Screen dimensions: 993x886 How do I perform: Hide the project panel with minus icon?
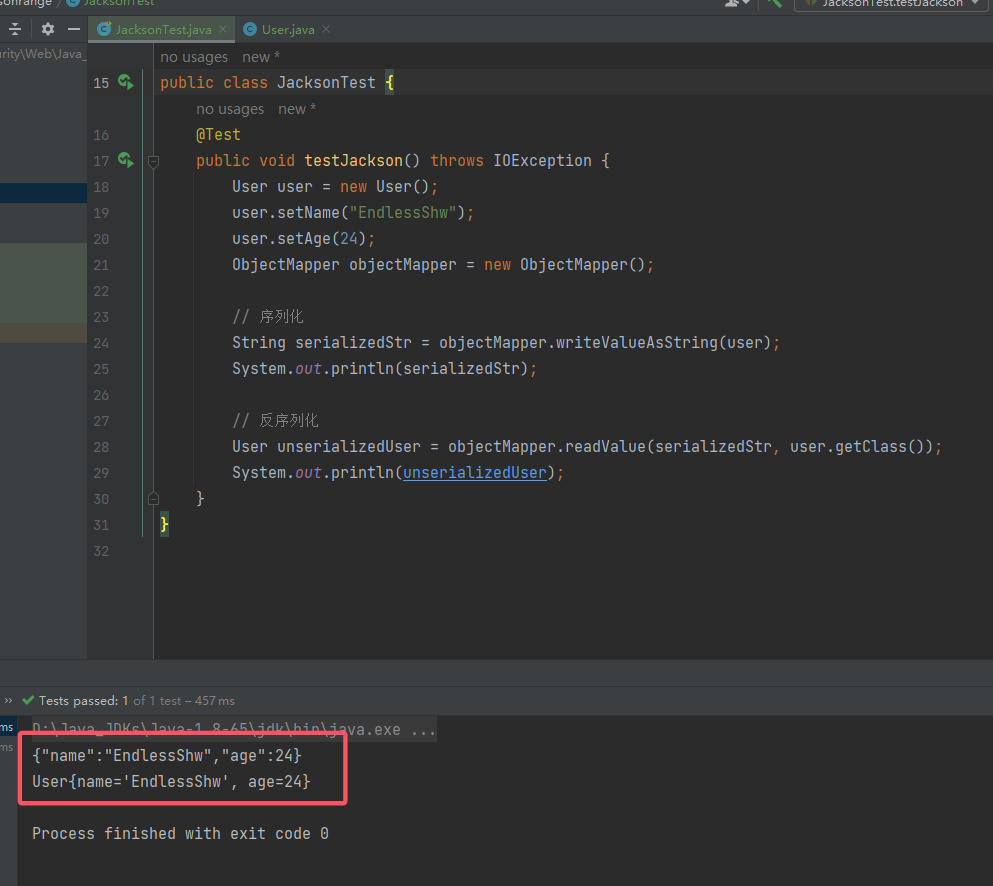(74, 29)
